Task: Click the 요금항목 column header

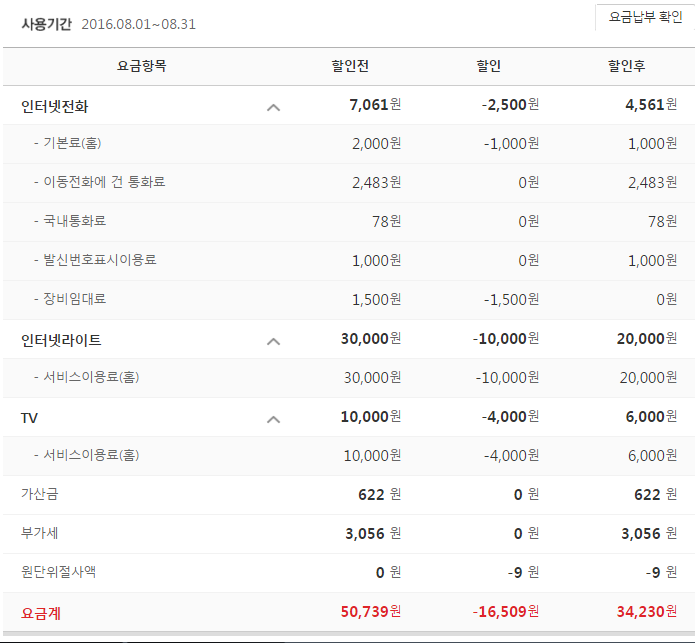Action: pyautogui.click(x=142, y=67)
